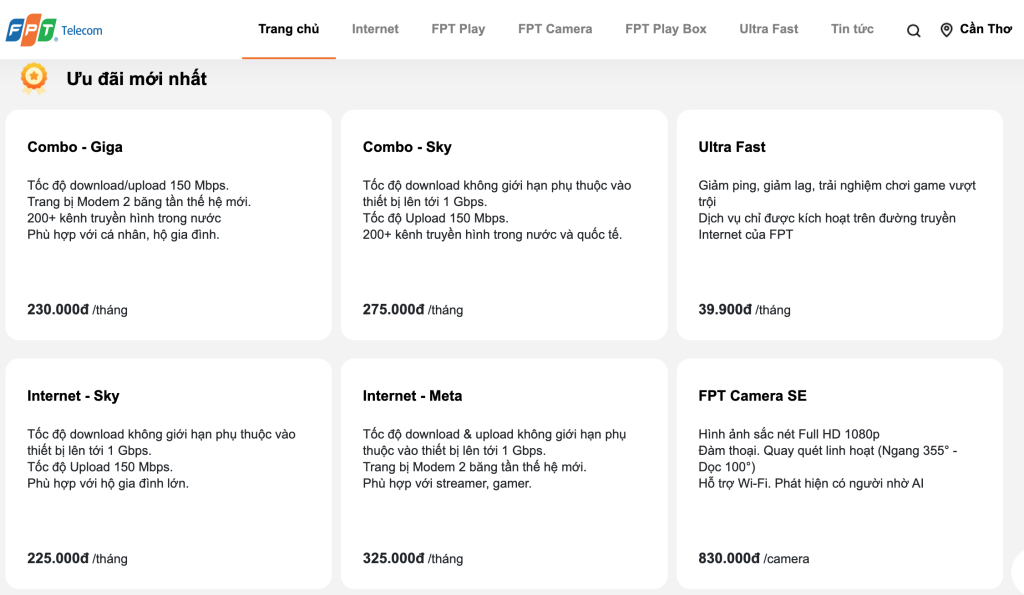Image resolution: width=1024 pixels, height=595 pixels.
Task: Click the location pin icon
Action: [946, 29]
